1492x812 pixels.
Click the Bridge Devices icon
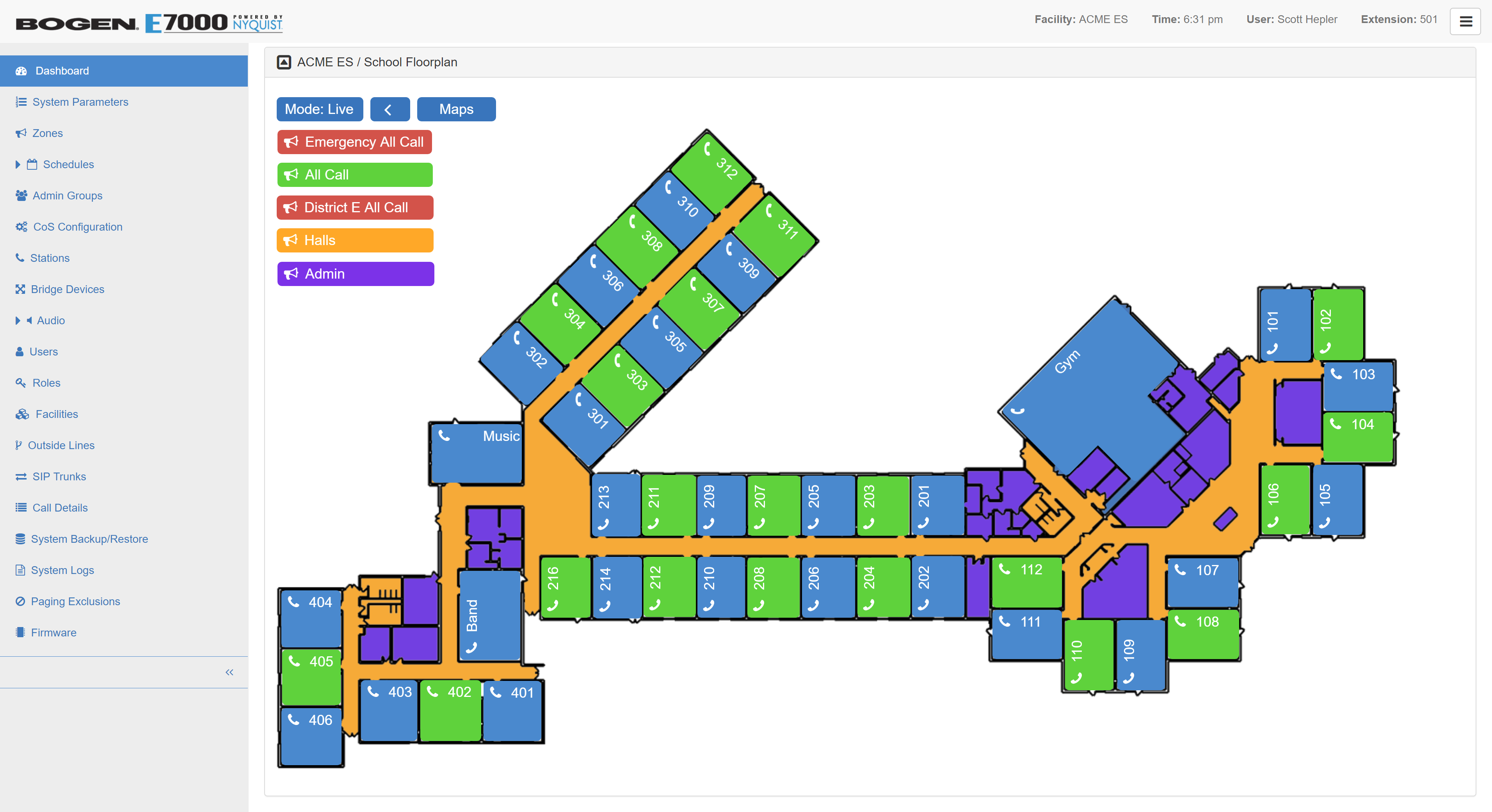click(20, 289)
